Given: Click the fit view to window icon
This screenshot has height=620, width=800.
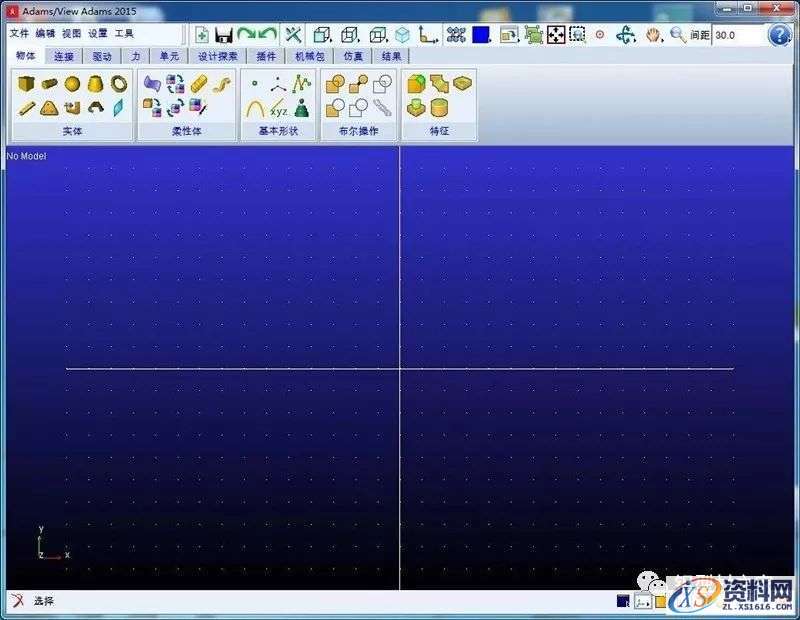Looking at the screenshot, I should (556, 34).
